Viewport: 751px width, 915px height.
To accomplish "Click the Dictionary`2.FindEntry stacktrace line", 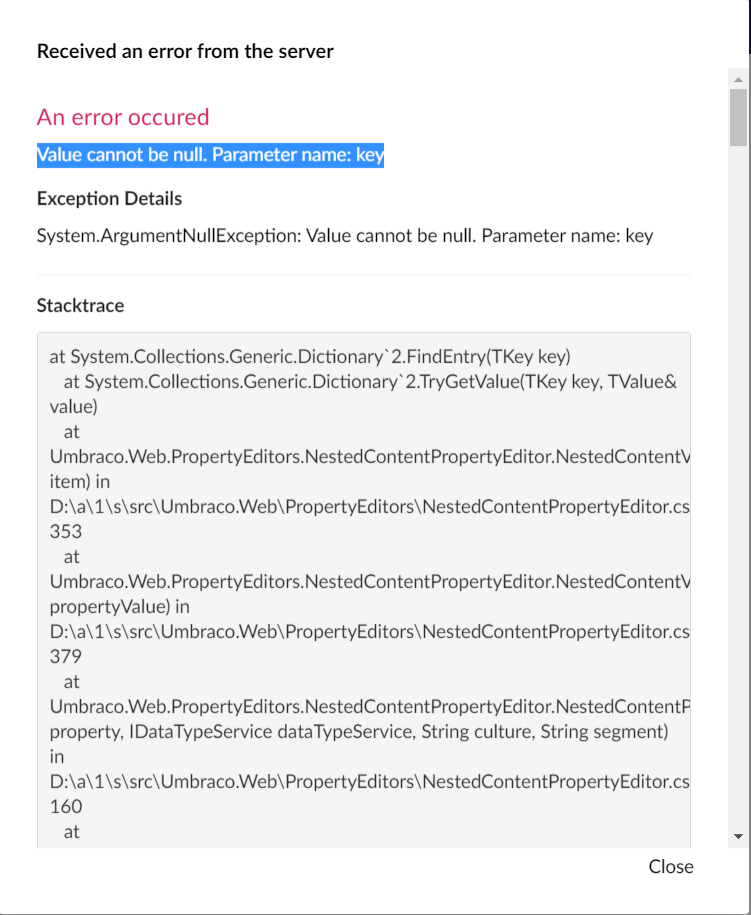I will (310, 357).
